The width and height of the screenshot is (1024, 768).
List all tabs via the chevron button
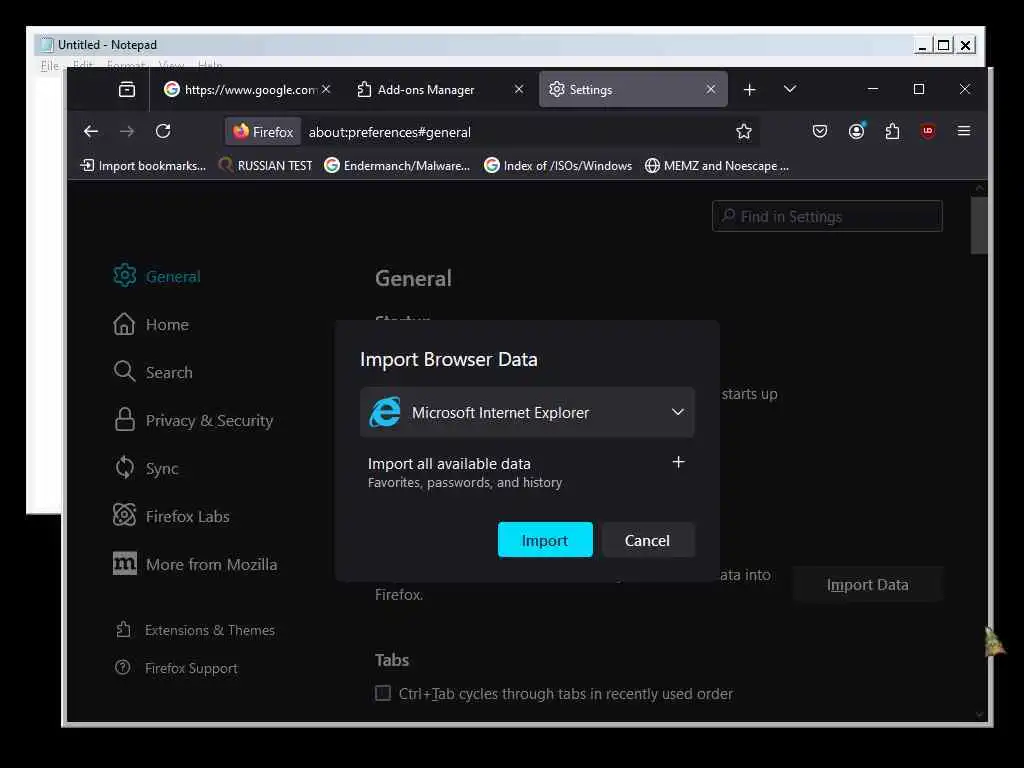coord(790,89)
